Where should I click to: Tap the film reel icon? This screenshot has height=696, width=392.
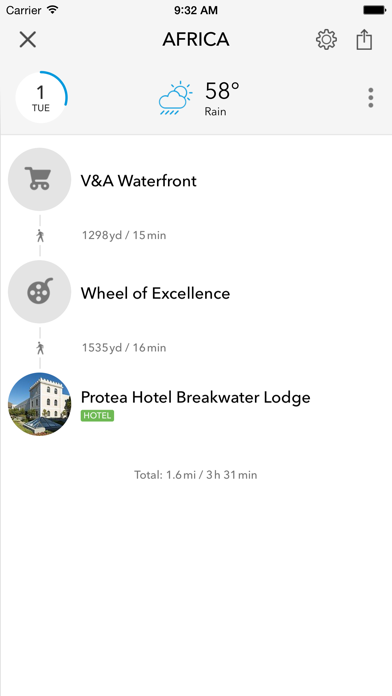tap(40, 292)
